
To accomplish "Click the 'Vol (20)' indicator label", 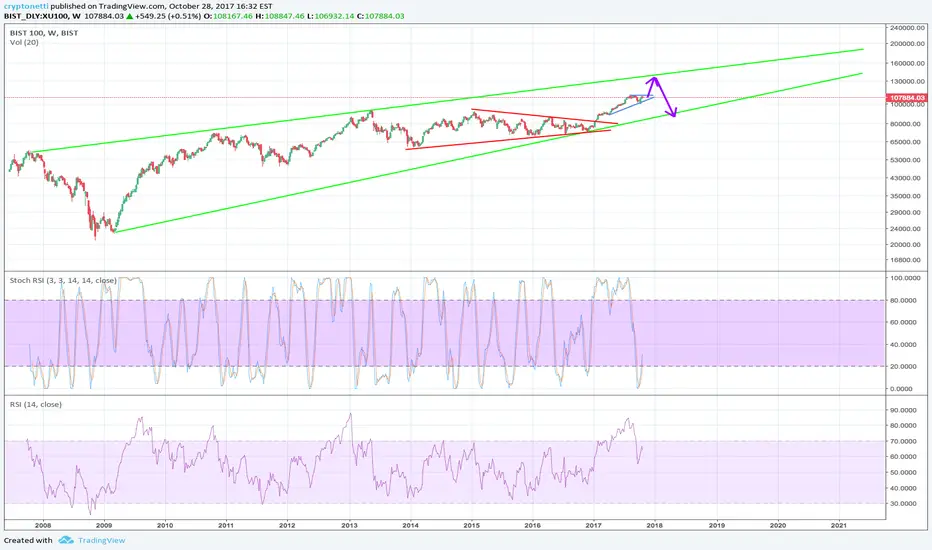I will 24,42.
